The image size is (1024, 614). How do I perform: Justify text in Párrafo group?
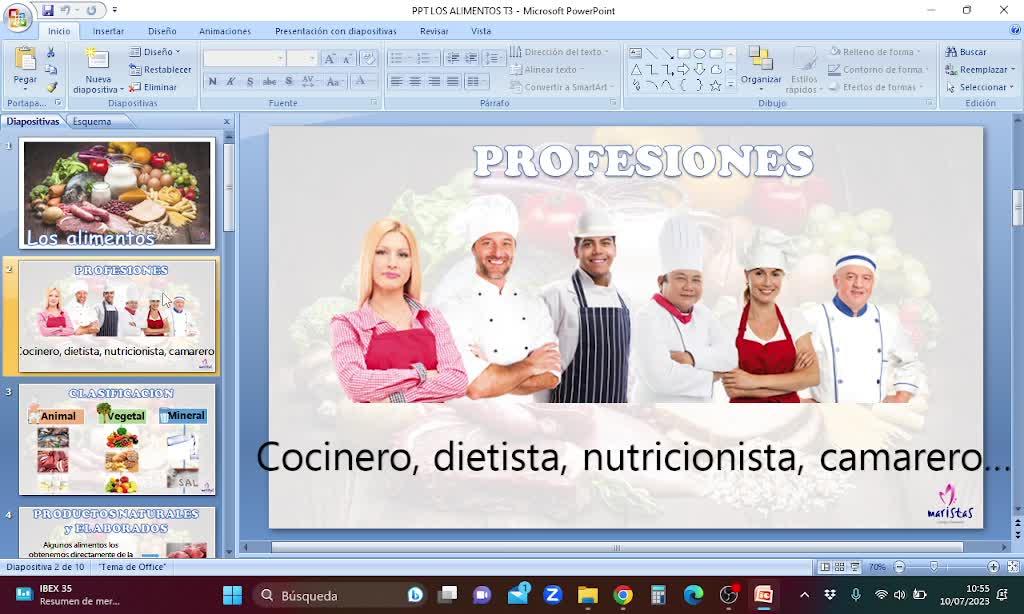pyautogui.click(x=453, y=81)
